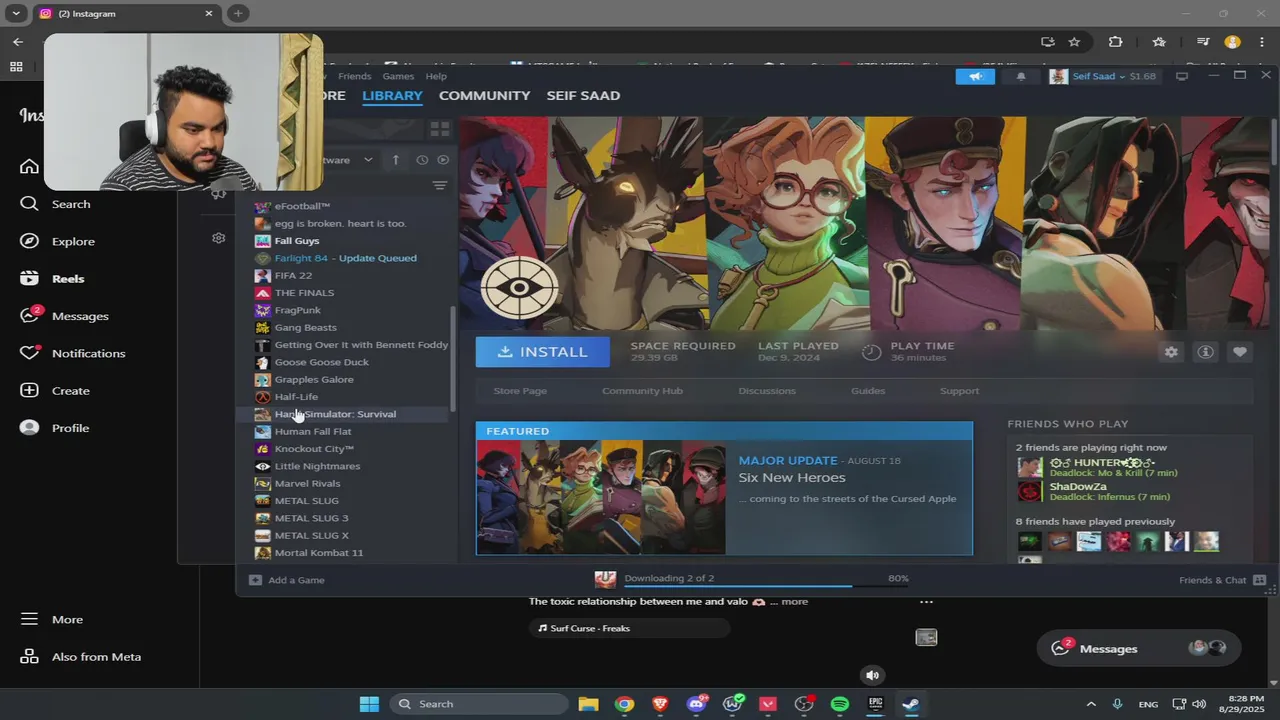Click the Steam announcements megaphone icon
1280x720 pixels.
pyautogui.click(x=975, y=76)
